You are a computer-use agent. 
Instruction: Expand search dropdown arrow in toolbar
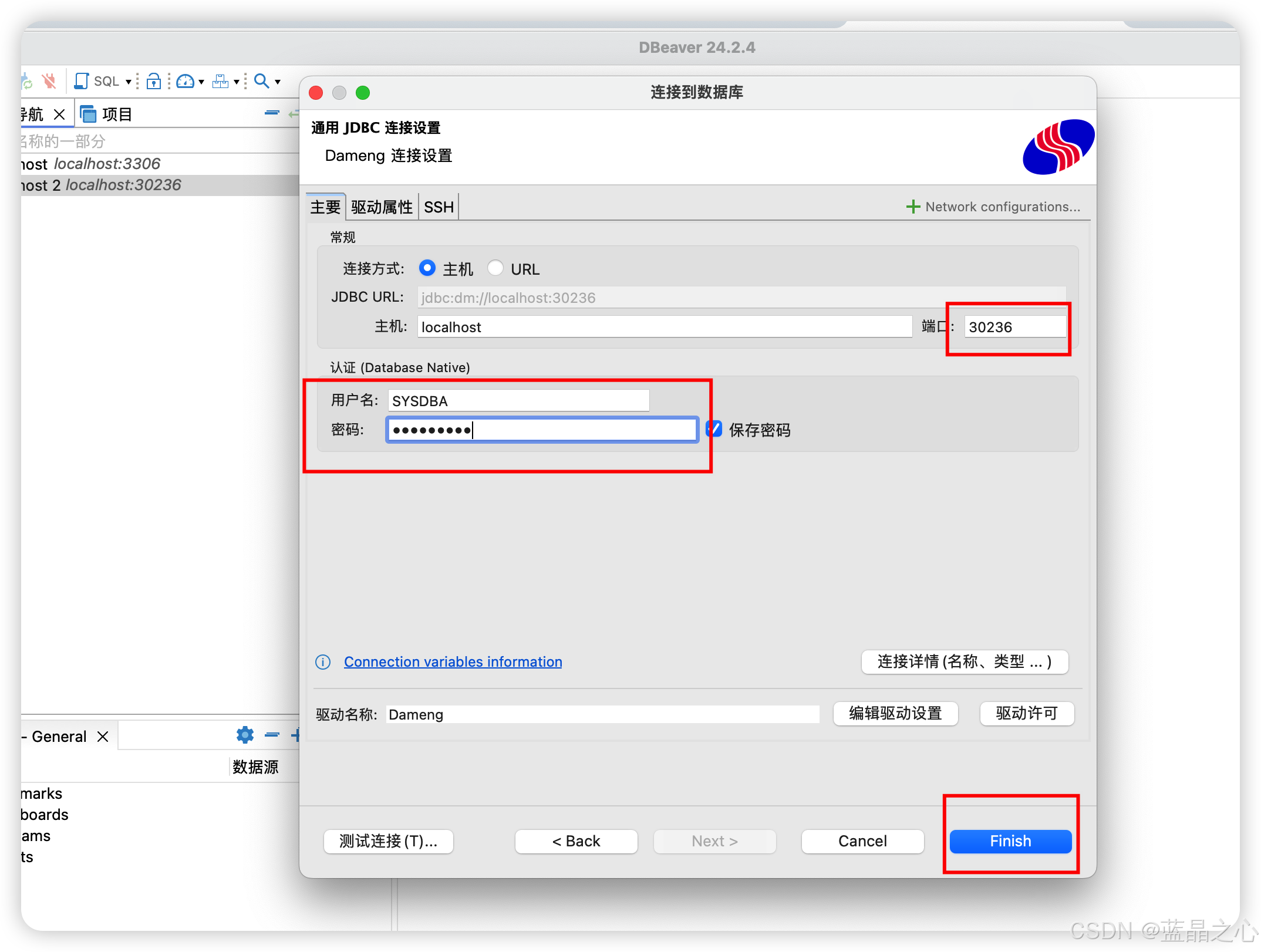pos(278,82)
